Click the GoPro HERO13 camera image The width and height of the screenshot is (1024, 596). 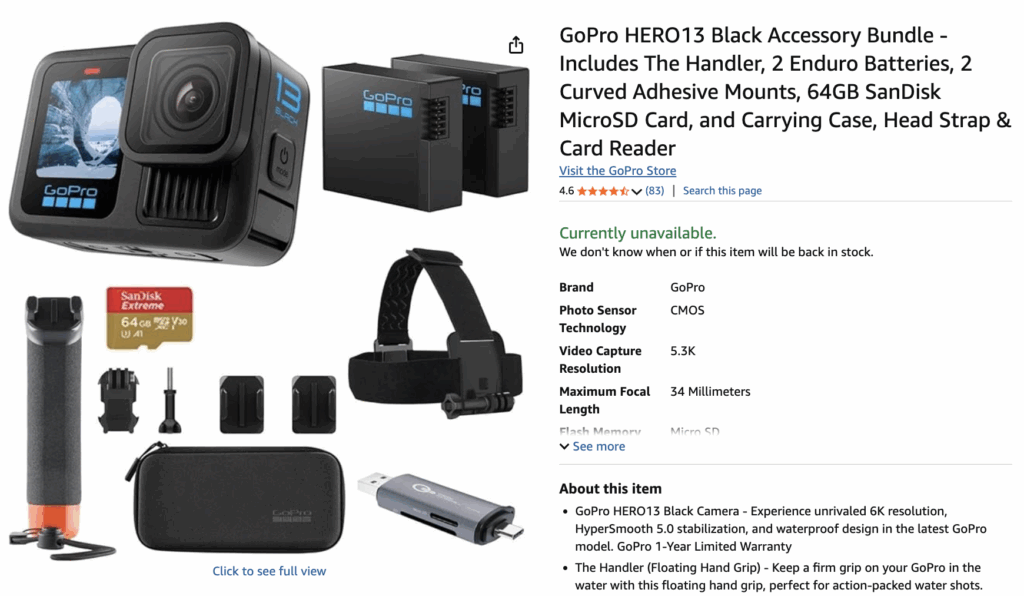(x=159, y=144)
